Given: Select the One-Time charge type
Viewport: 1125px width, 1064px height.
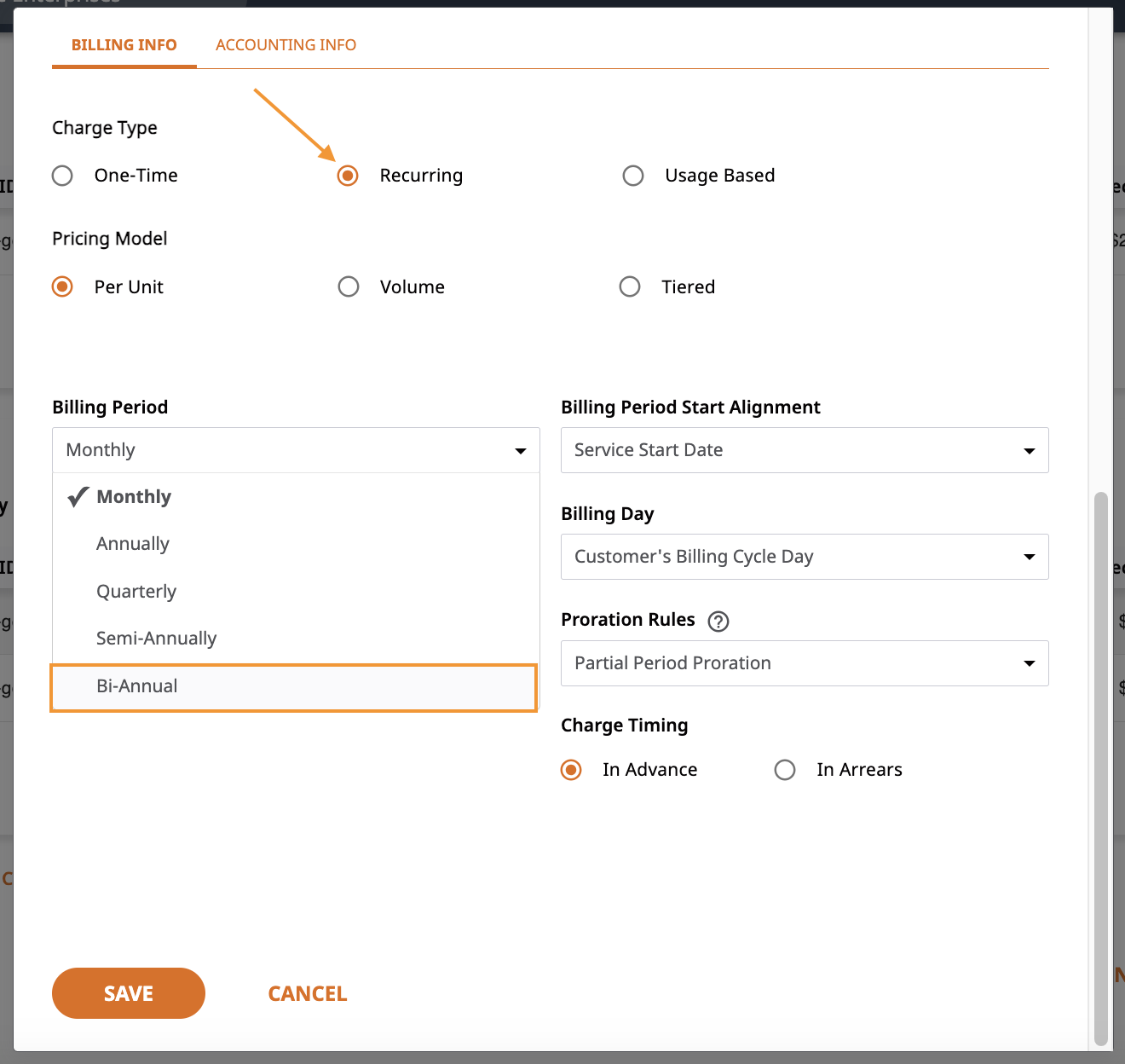Looking at the screenshot, I should pos(62,176).
